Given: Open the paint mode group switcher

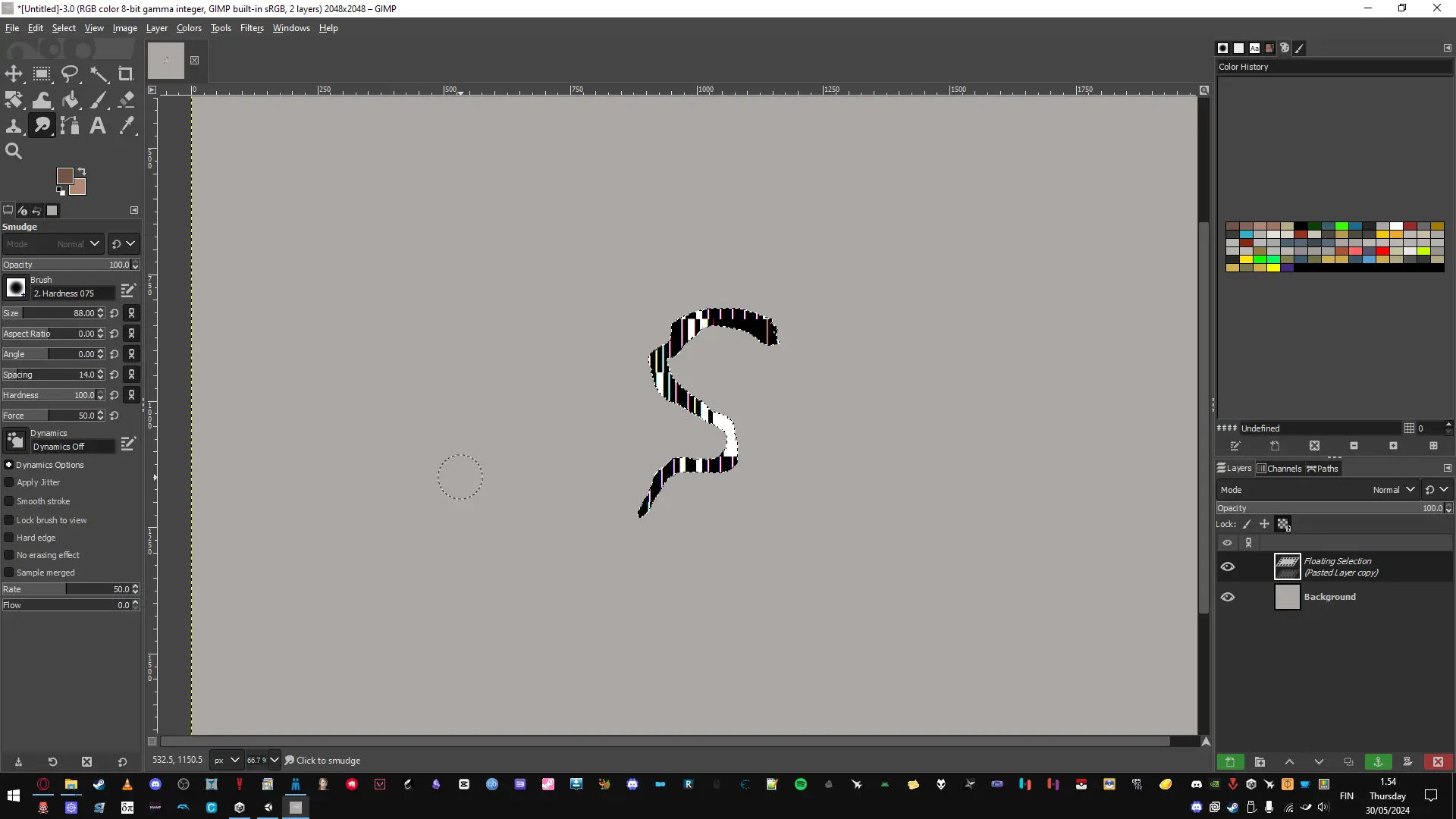Looking at the screenshot, I should 124,244.
